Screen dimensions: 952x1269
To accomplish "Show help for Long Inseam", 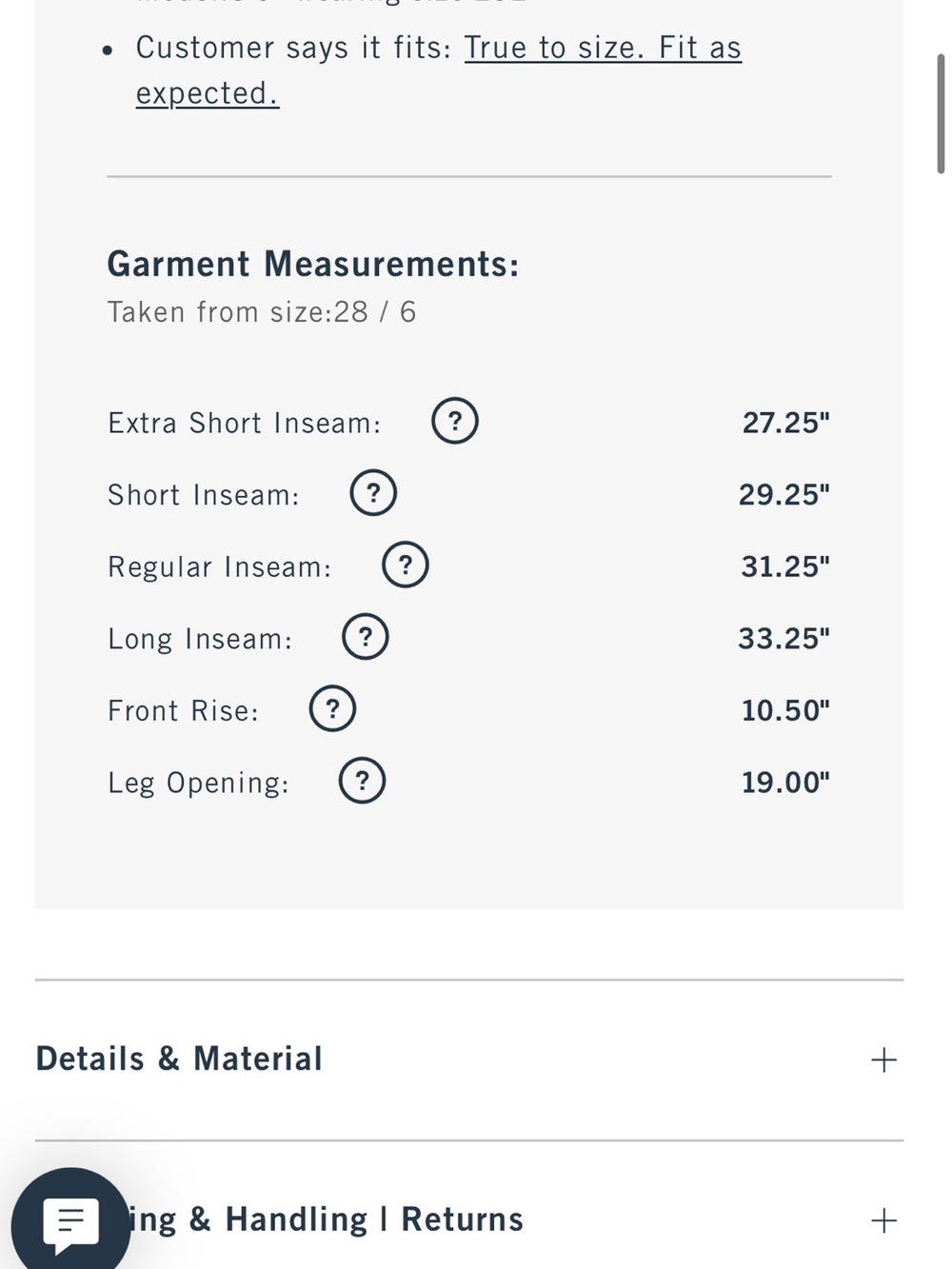I will click(x=366, y=637).
